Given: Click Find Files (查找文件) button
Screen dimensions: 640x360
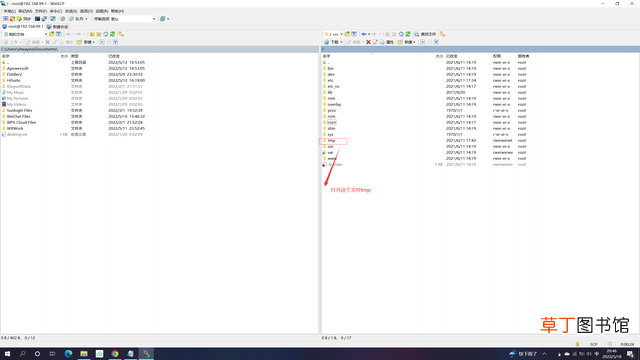Looking at the screenshot, I should [425, 34].
